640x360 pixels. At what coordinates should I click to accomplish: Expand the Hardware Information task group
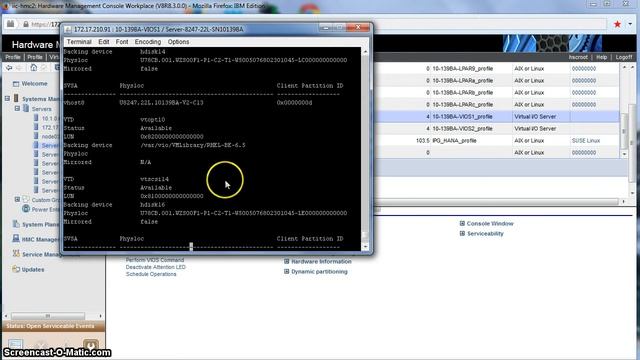[x=286, y=261]
